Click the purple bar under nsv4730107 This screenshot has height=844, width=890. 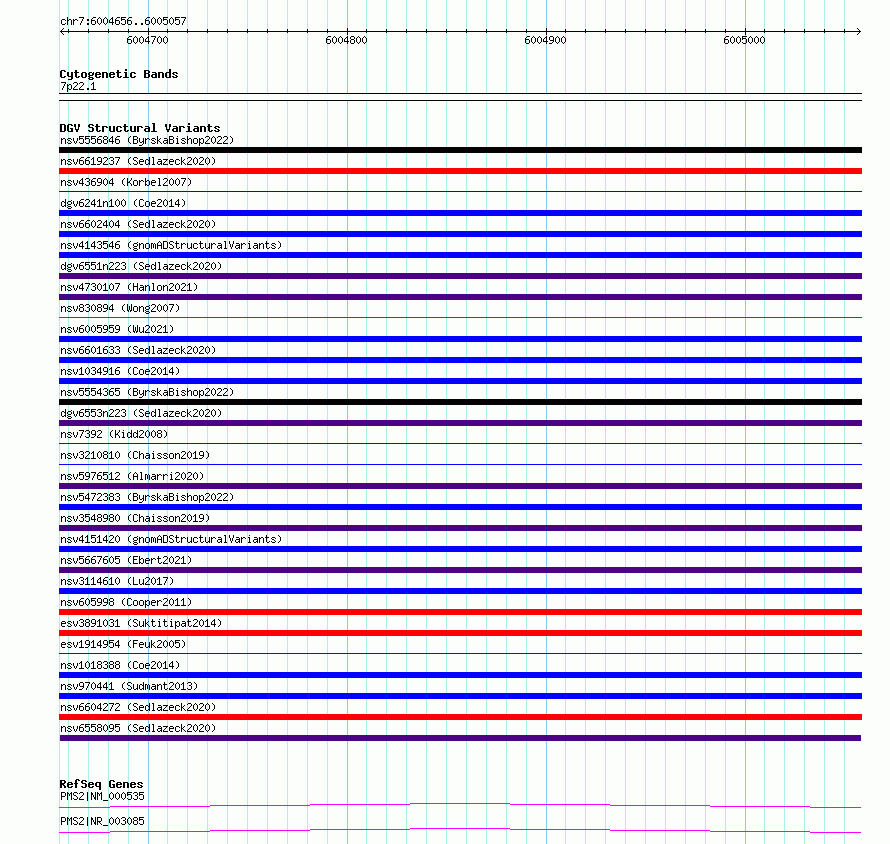coord(460,297)
